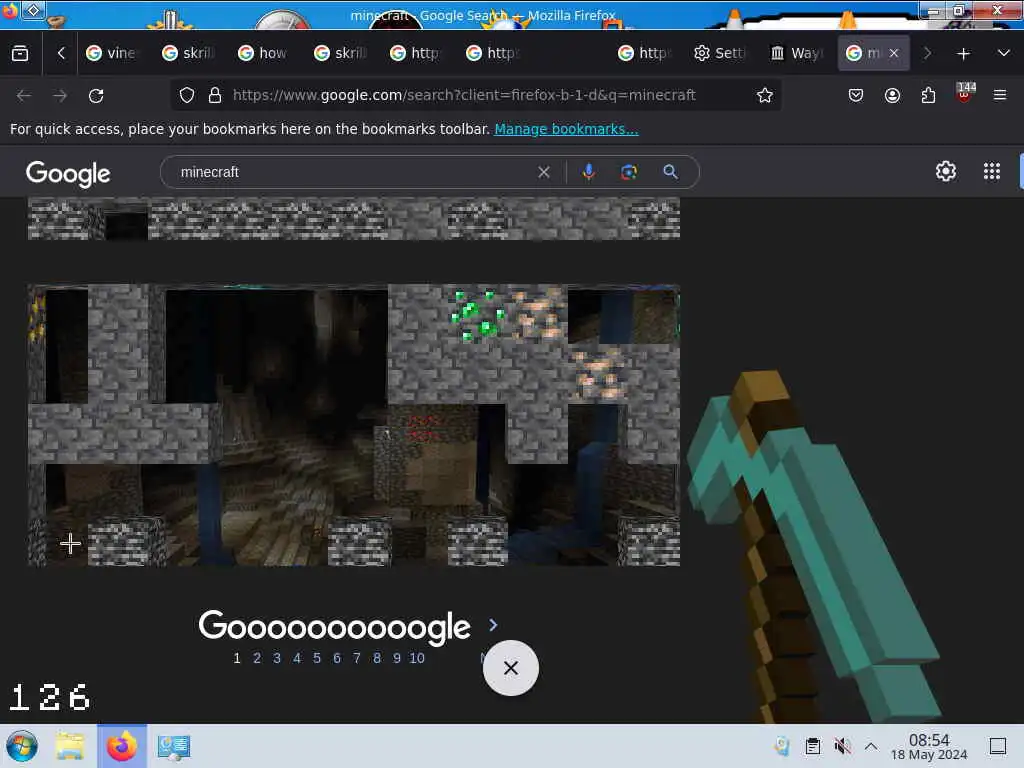Open uBlock extension with 144 badge
This screenshot has width=1024, height=768.
[965, 93]
